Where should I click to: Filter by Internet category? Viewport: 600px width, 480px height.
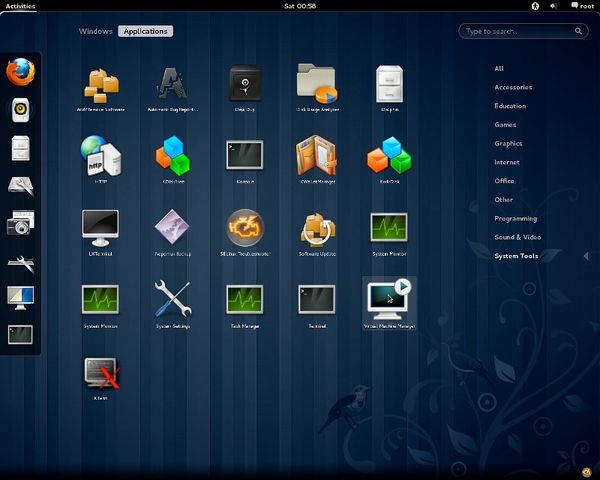507,162
